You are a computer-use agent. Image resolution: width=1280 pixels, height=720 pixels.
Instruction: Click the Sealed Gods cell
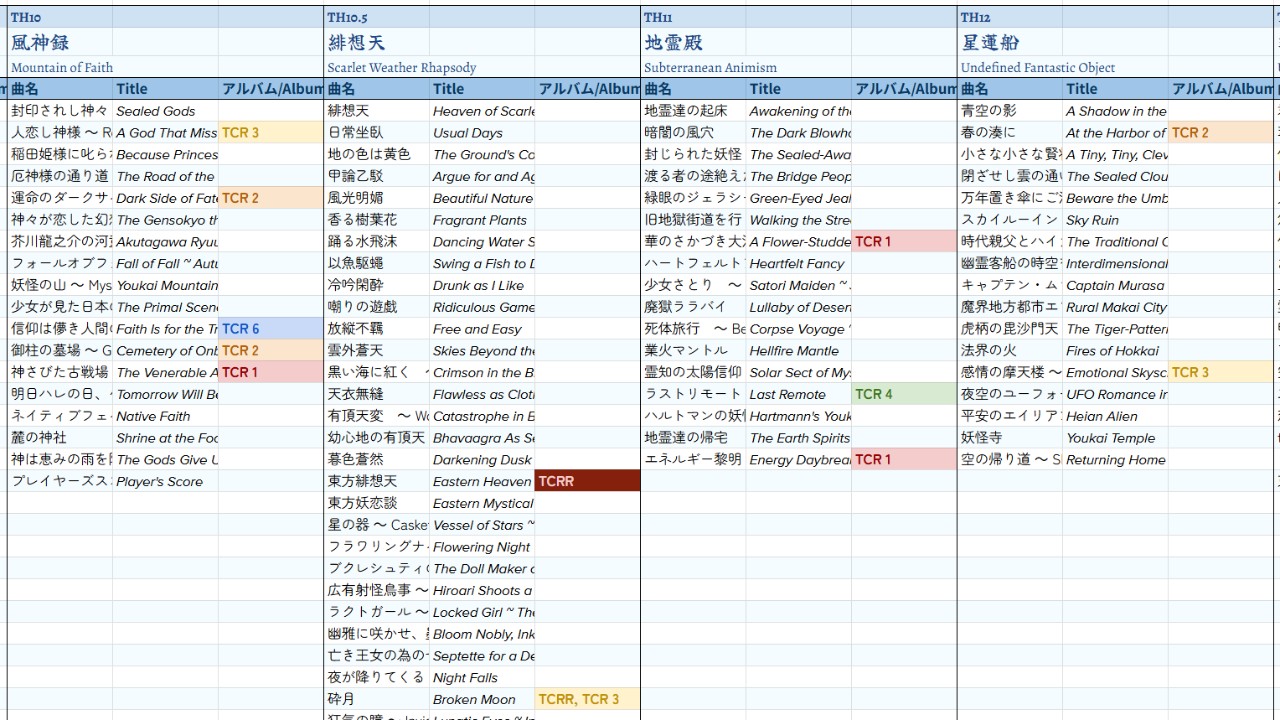[165, 111]
